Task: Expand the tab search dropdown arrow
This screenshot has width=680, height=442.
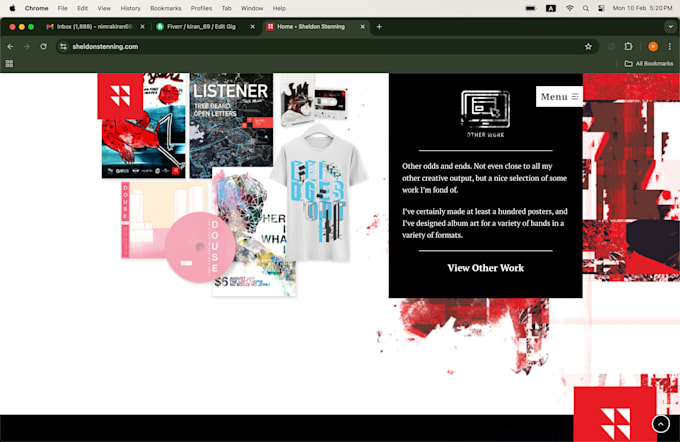Action: [x=670, y=26]
